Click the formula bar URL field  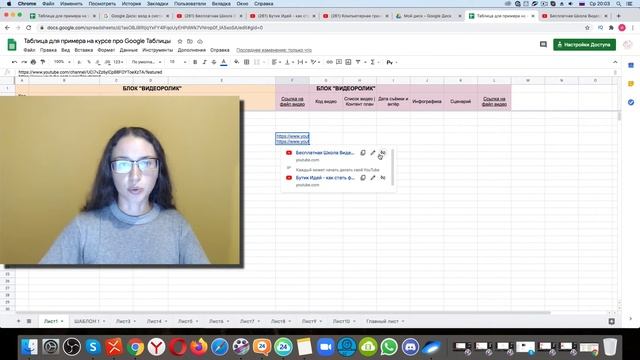coord(314,72)
